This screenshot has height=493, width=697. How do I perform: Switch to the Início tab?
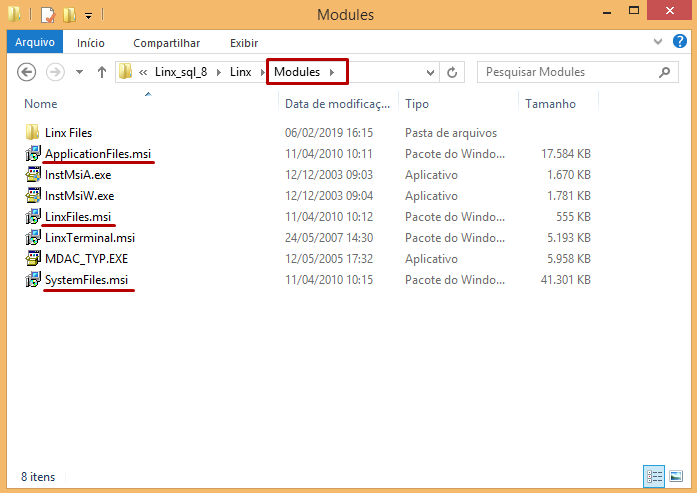point(91,43)
